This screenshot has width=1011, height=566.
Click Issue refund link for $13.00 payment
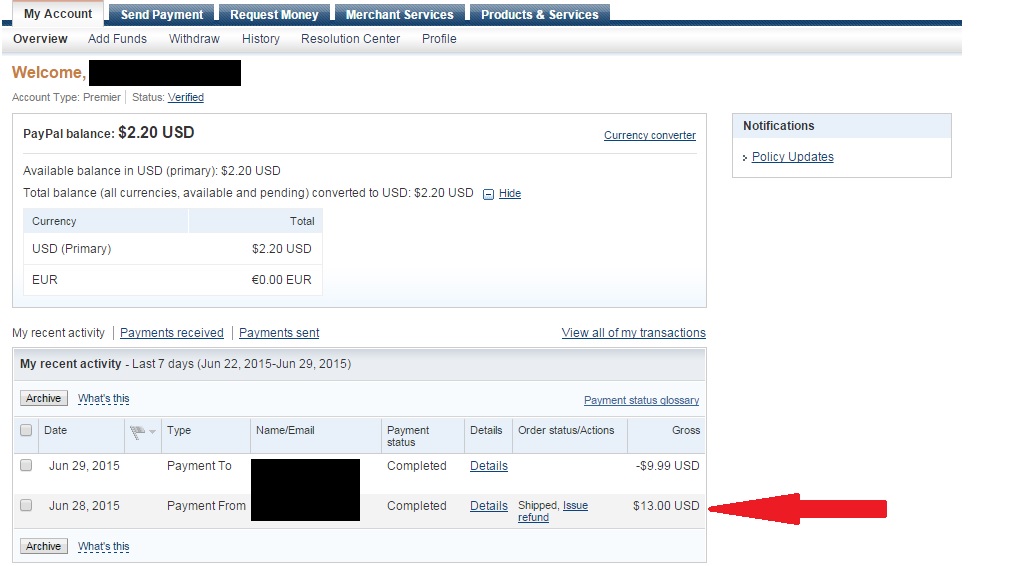pyautogui.click(x=553, y=511)
